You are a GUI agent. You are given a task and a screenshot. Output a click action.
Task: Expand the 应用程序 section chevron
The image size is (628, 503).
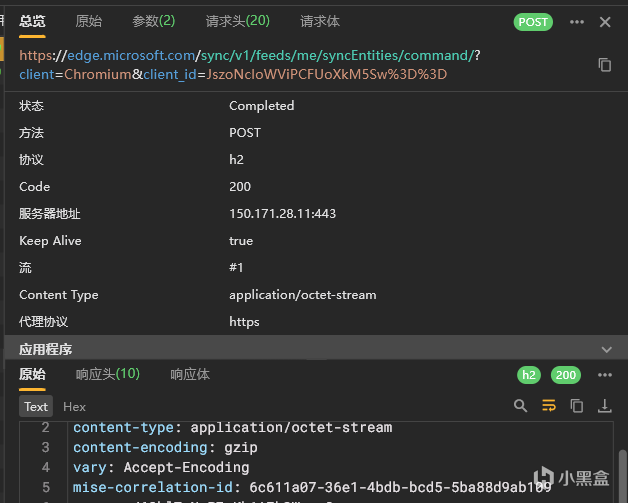click(606, 349)
